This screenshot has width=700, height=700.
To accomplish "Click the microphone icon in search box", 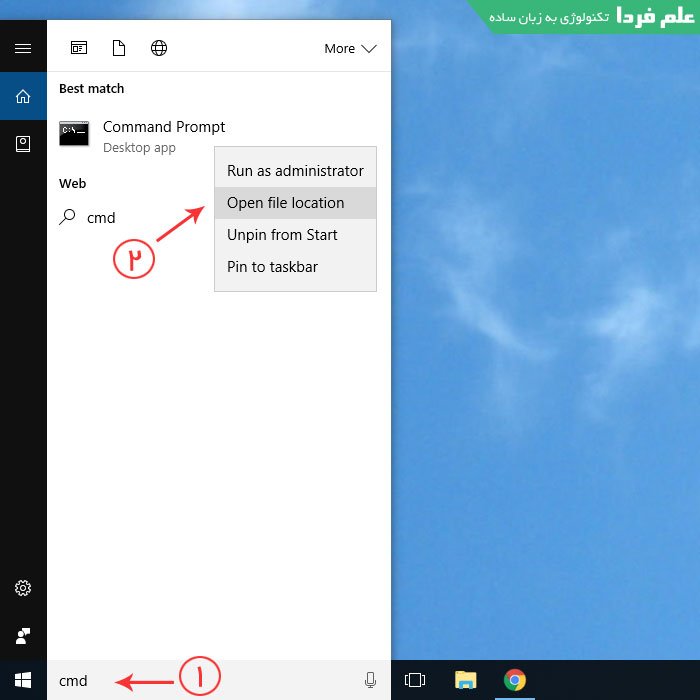I will click(x=370, y=680).
